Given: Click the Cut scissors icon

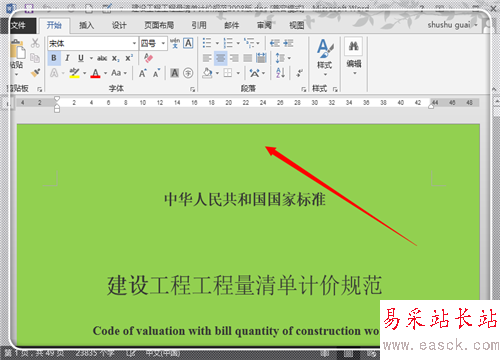Looking at the screenshot, I should click(35, 43).
